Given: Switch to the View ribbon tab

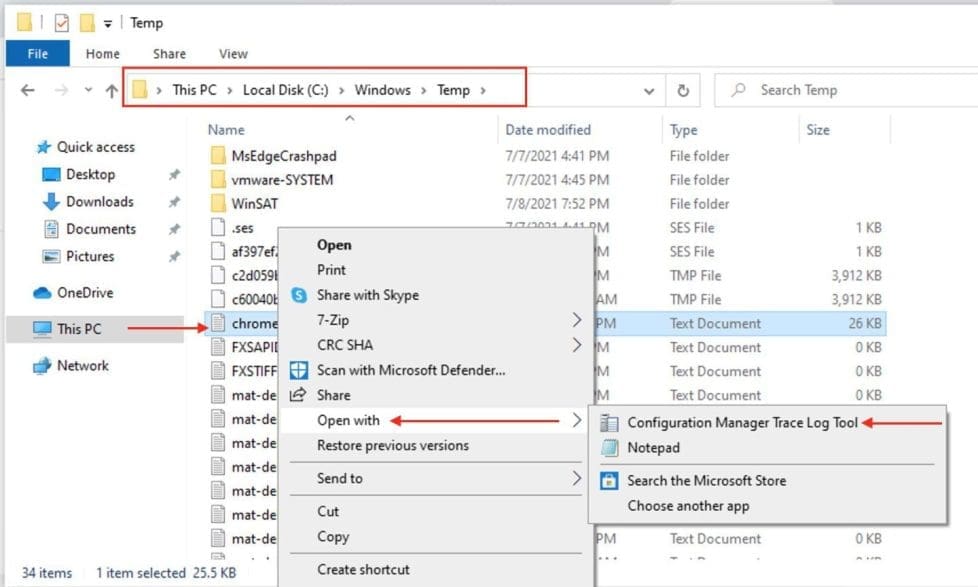Looking at the screenshot, I should tap(233, 54).
